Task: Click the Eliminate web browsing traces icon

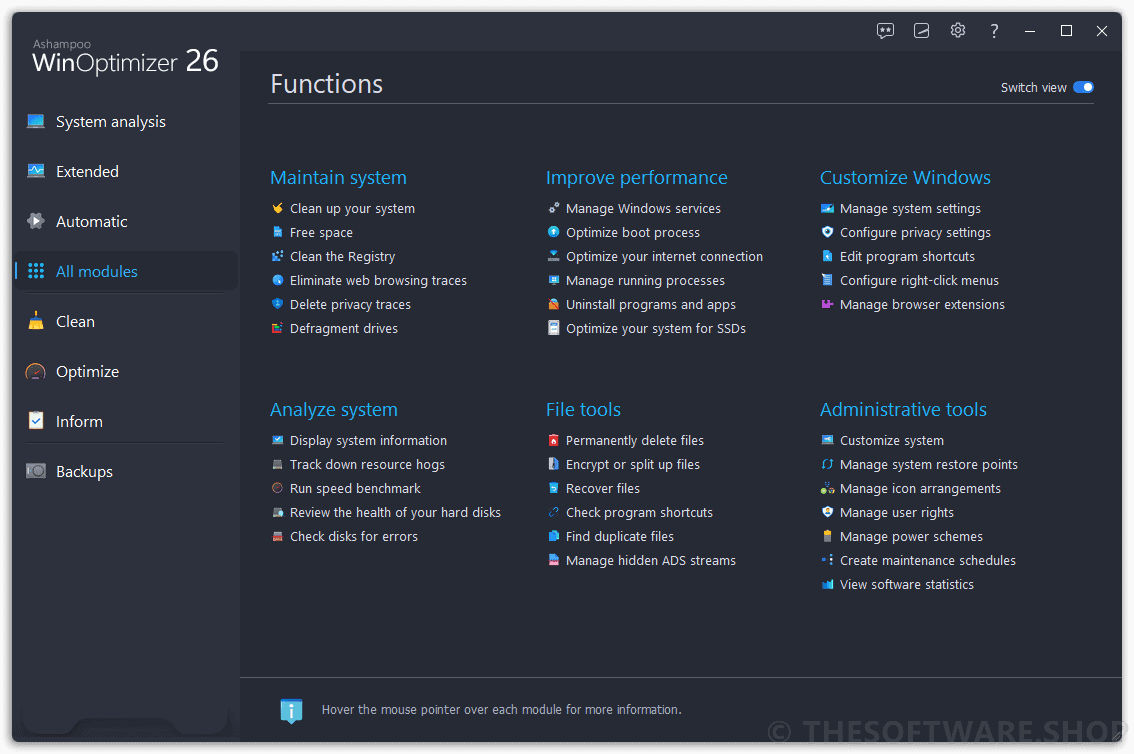Action: (278, 280)
